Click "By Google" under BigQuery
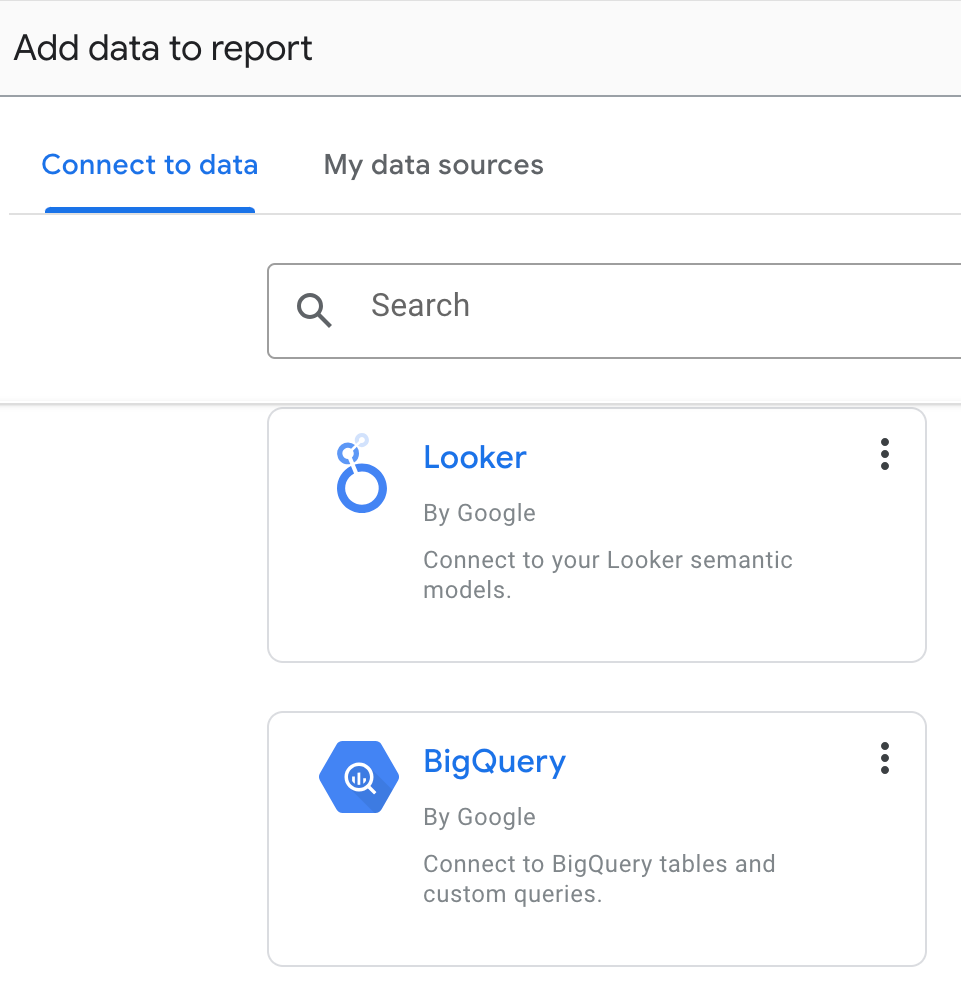 pos(479,817)
